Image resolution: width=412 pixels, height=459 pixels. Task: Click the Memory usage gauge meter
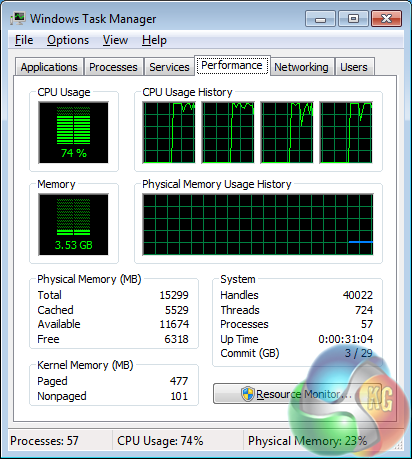click(73, 224)
